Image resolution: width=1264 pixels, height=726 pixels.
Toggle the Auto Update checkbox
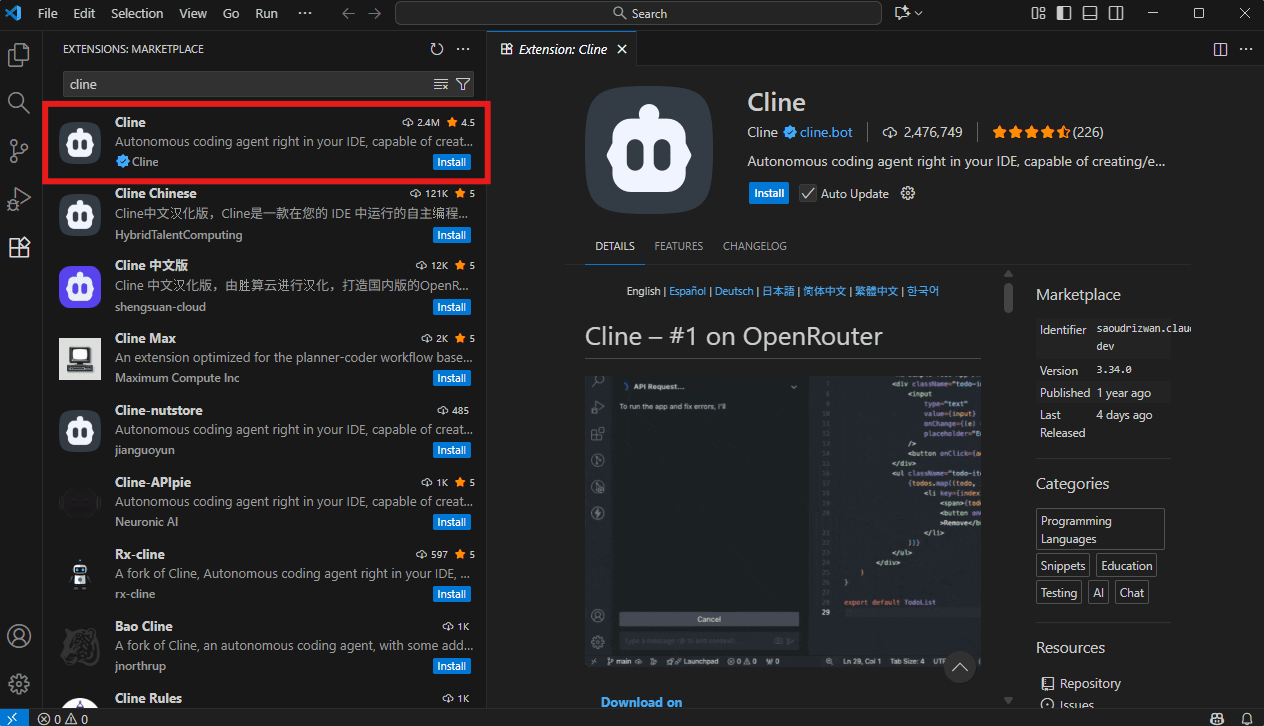808,193
